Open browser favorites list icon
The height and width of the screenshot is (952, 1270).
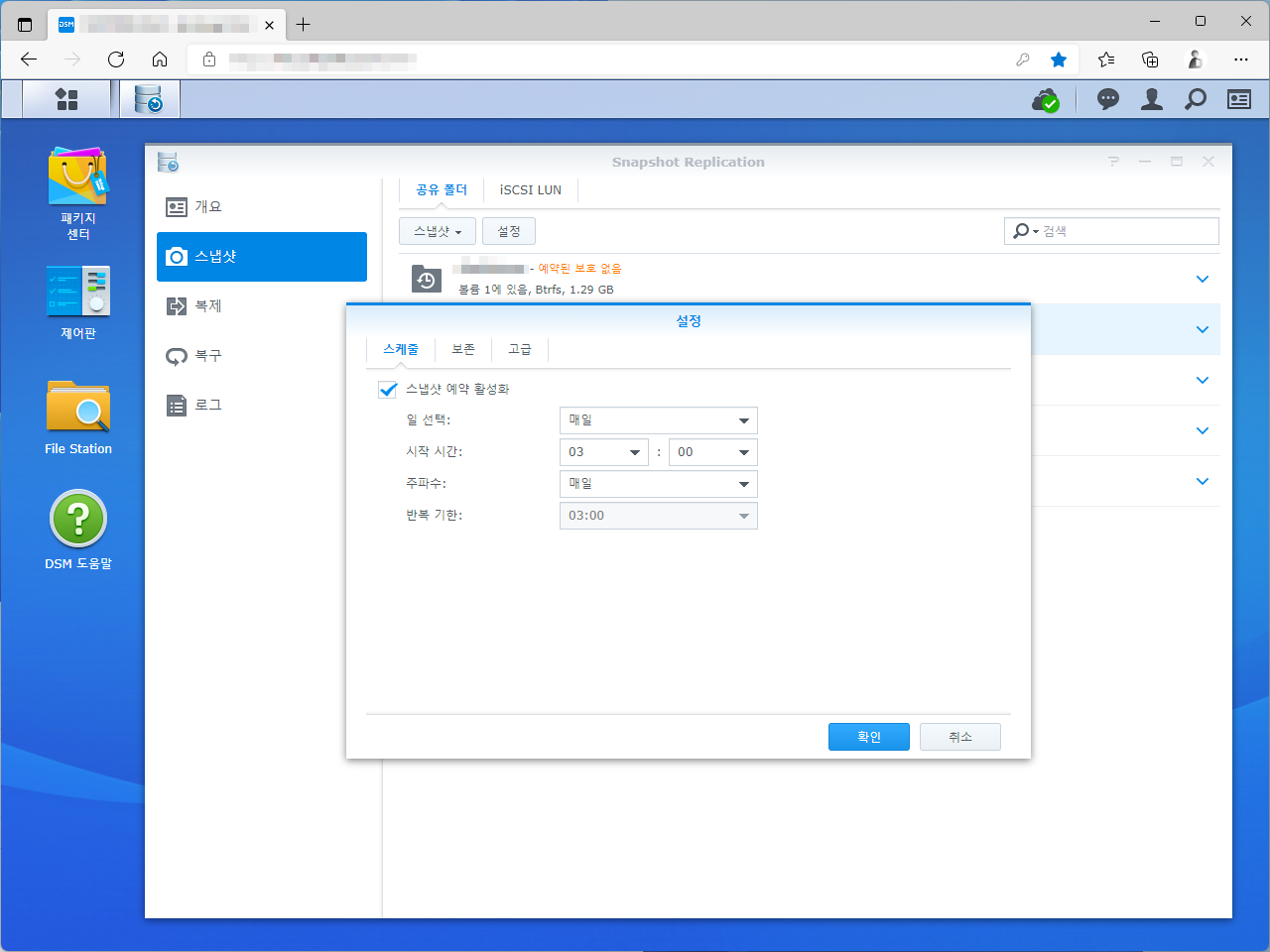tap(1106, 59)
